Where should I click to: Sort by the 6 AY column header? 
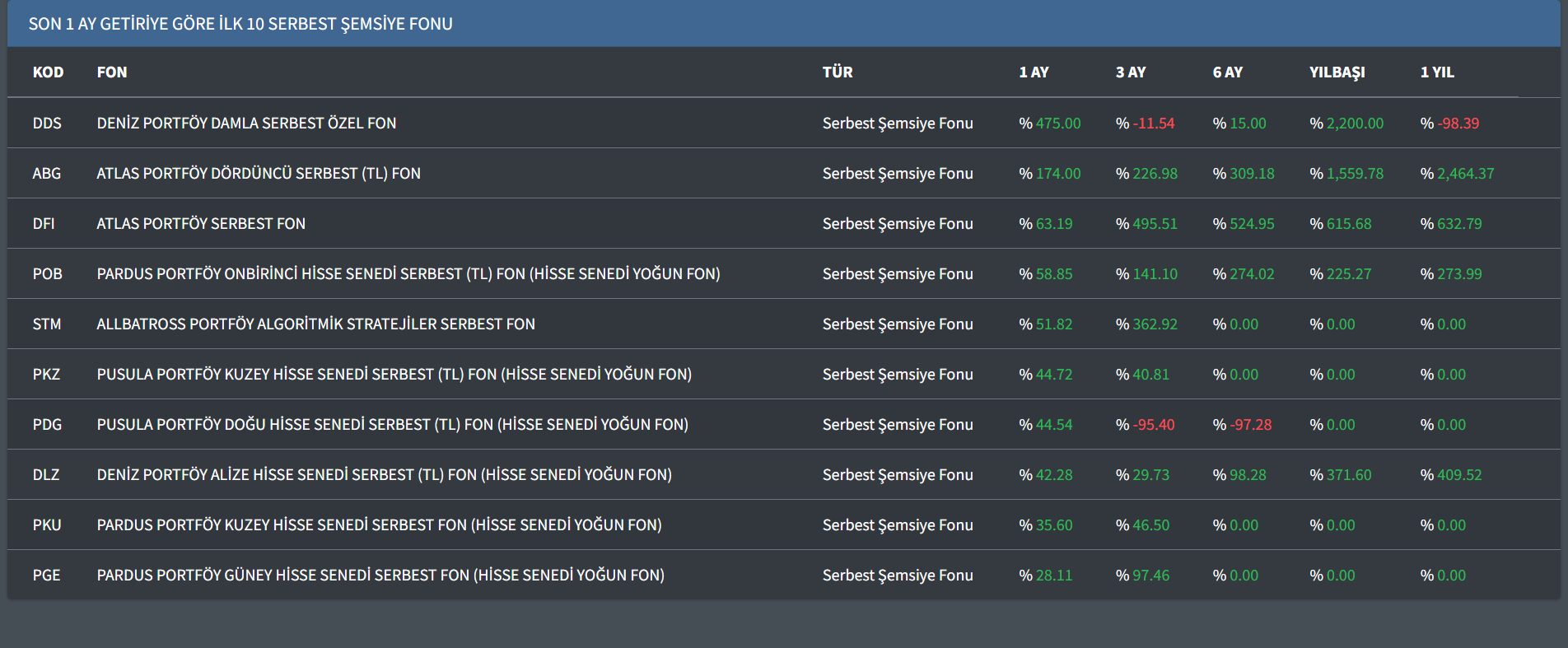tap(1227, 72)
